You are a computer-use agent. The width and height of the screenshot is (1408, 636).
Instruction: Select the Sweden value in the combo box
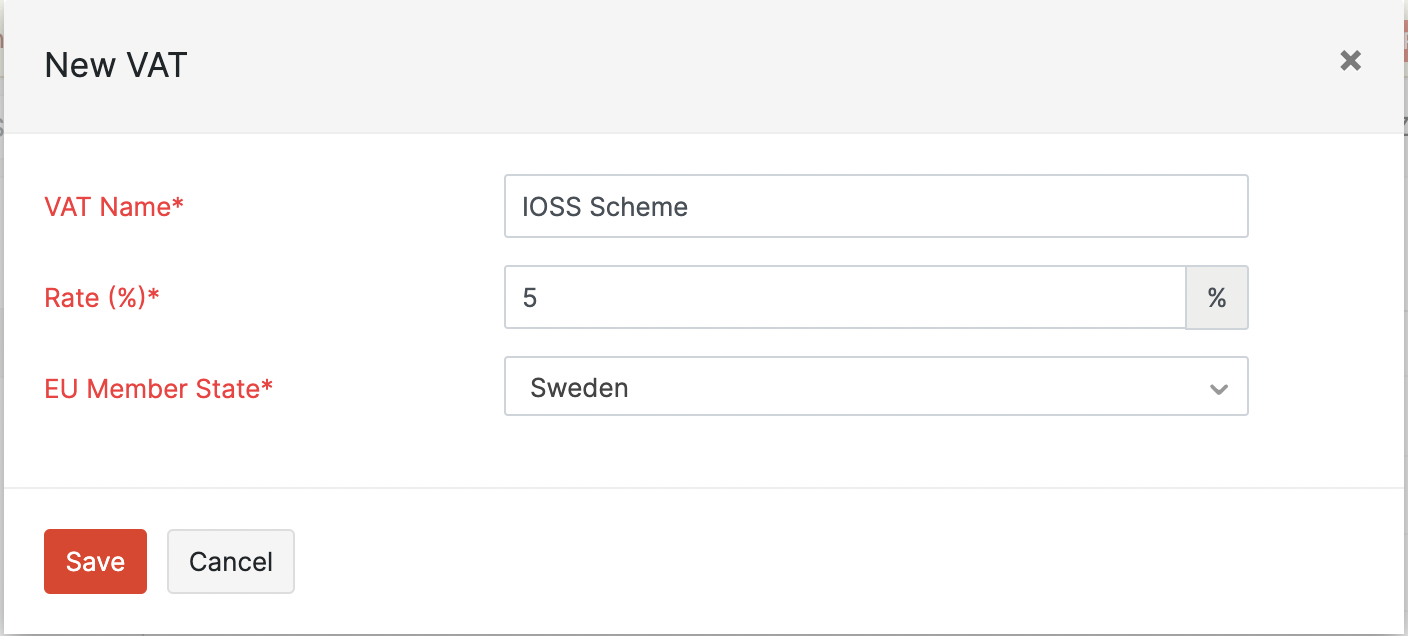tap(579, 387)
